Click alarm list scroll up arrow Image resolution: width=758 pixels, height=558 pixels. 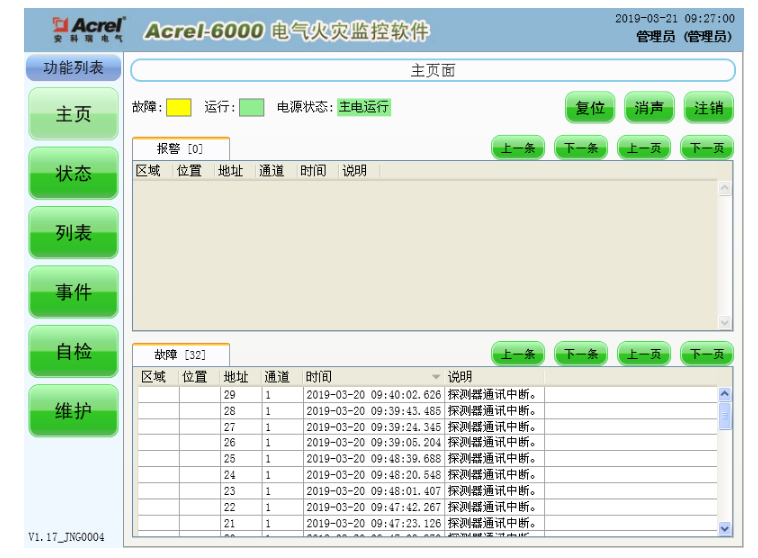725,188
